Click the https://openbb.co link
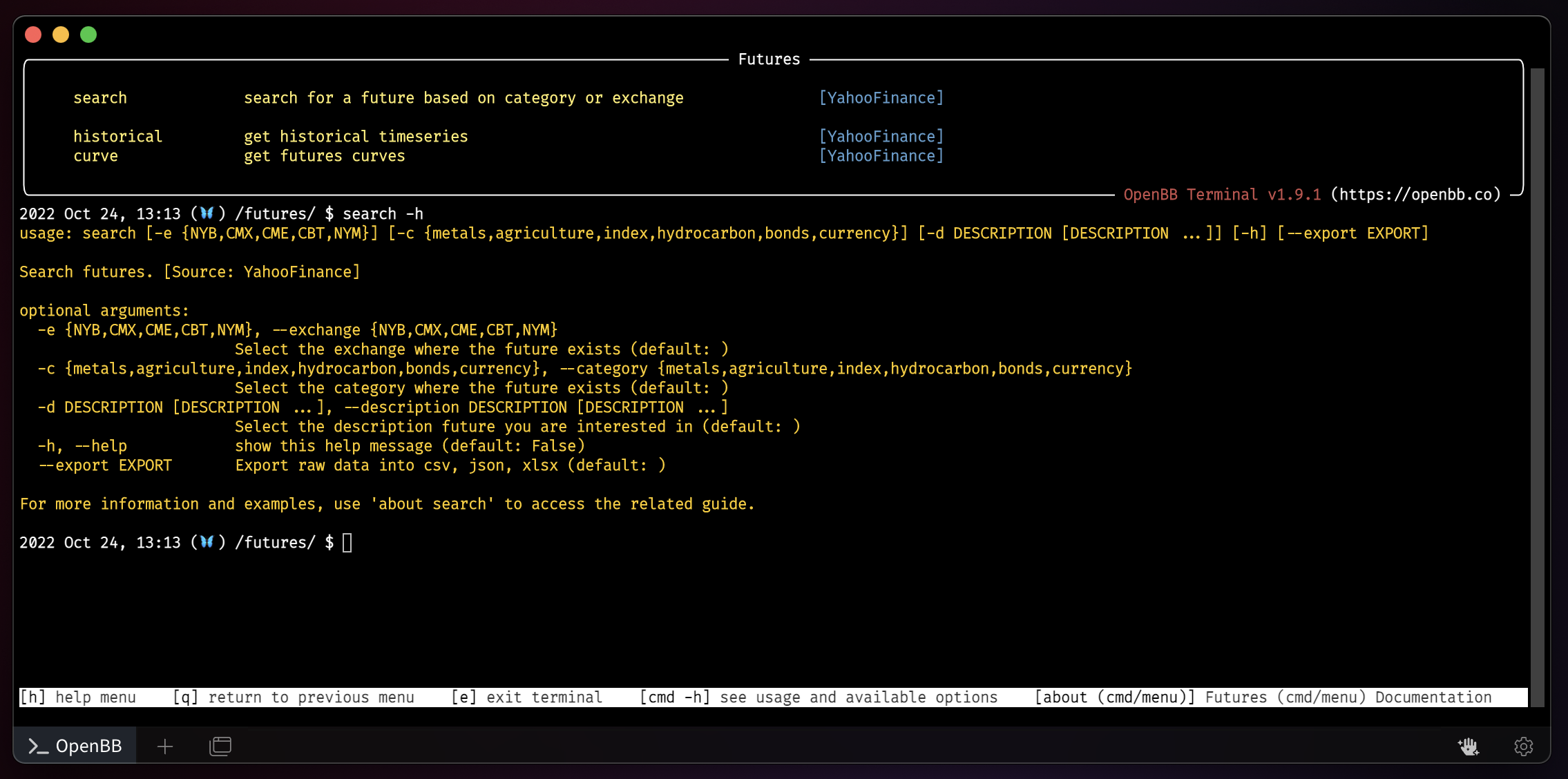Viewport: 1568px width, 779px height. (x=1415, y=195)
